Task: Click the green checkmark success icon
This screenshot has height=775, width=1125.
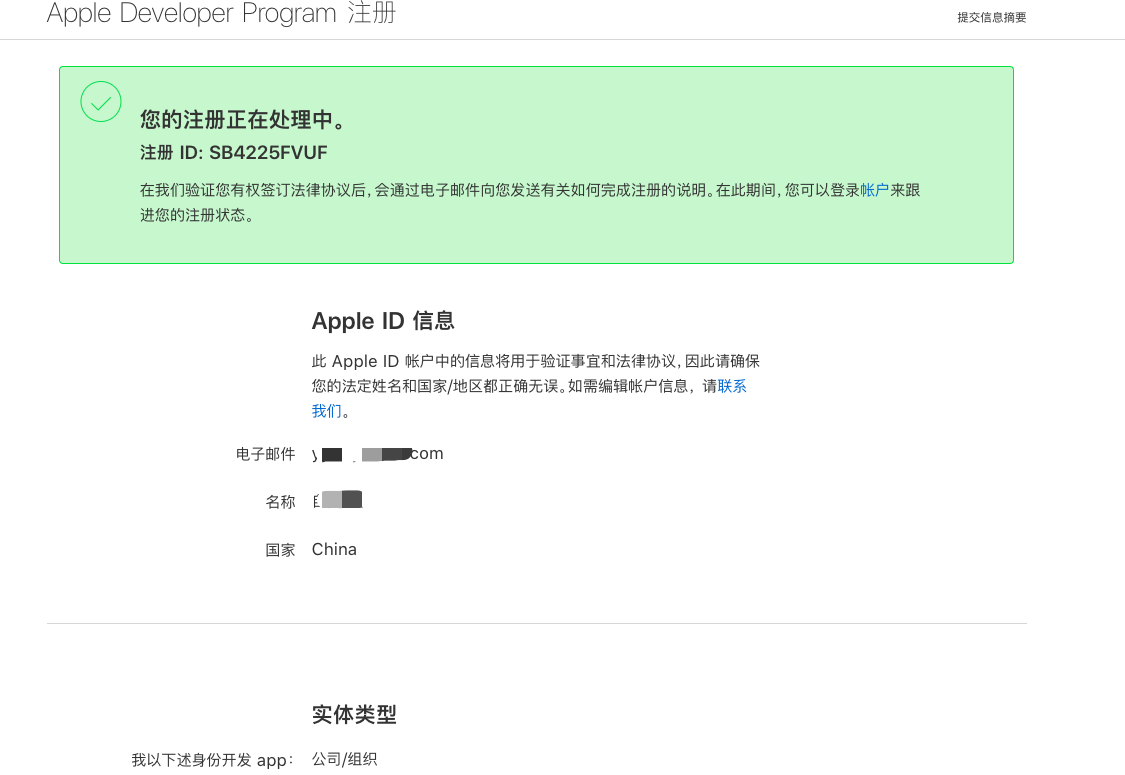Action: tap(101, 102)
